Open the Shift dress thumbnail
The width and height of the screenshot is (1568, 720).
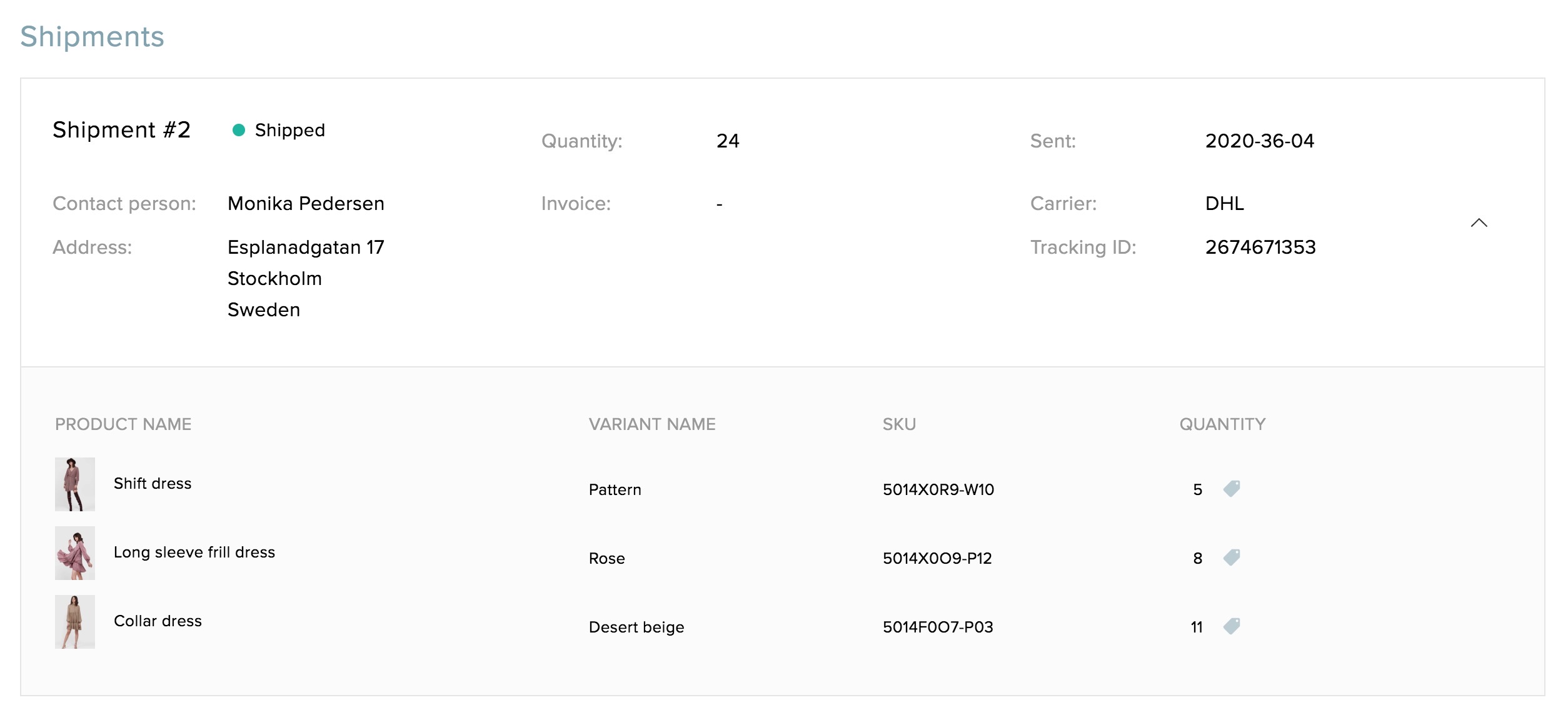point(75,484)
